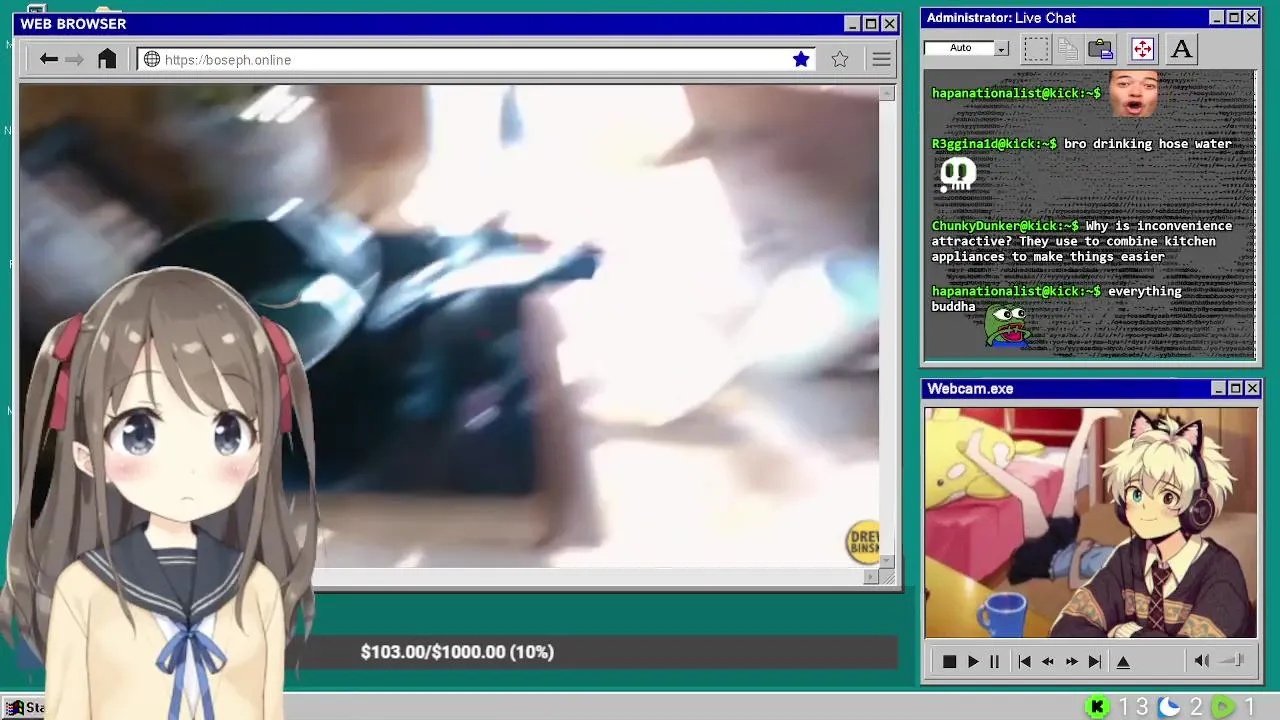Click the white skull emote in chat

pyautogui.click(x=957, y=175)
